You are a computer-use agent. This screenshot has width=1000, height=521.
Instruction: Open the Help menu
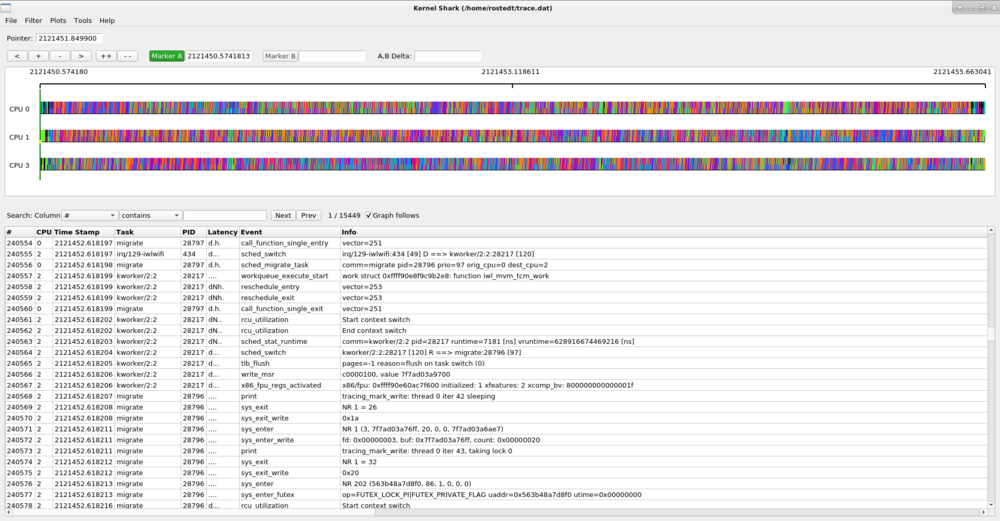coord(107,20)
